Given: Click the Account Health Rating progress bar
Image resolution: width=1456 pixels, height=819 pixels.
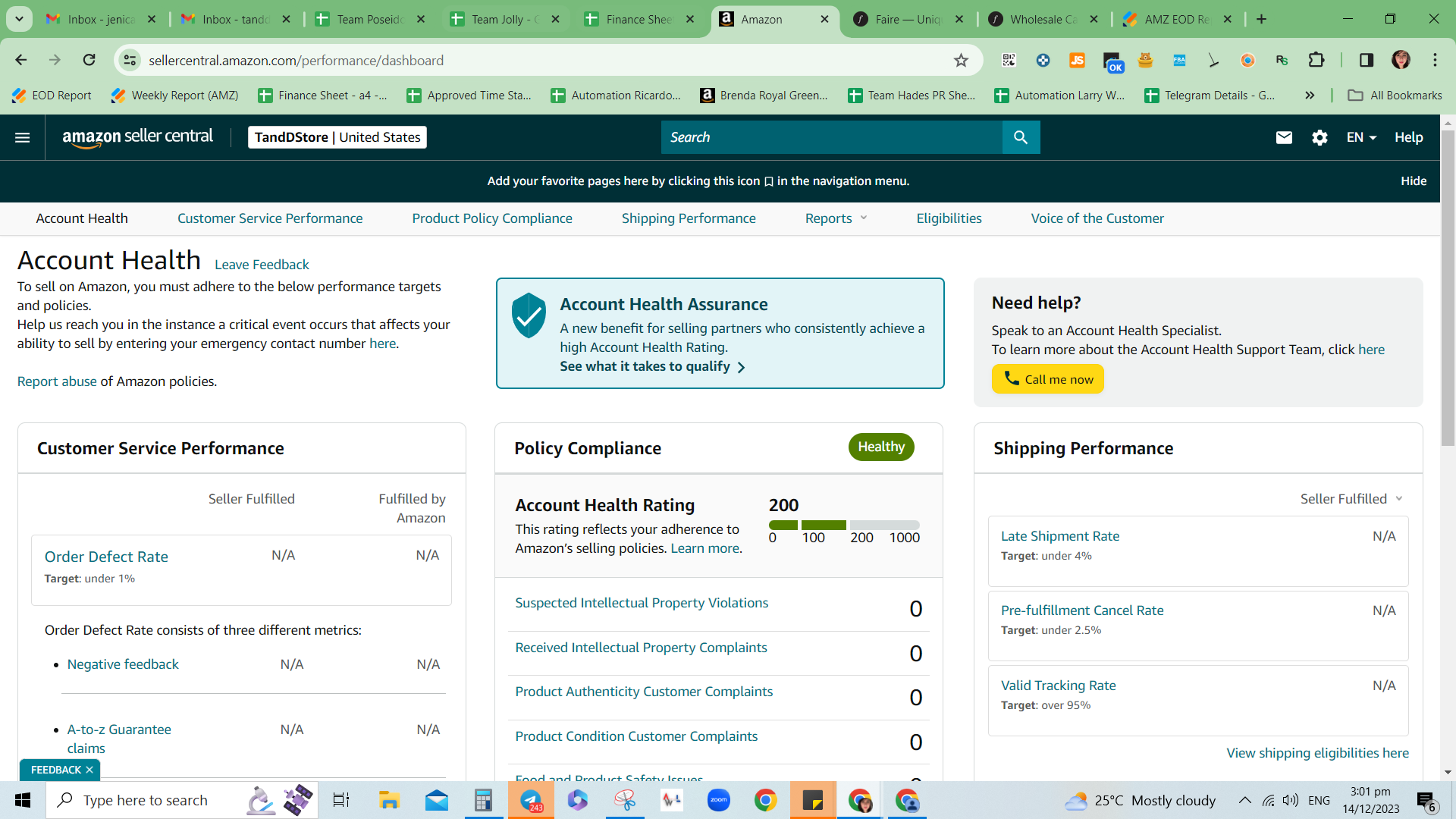Looking at the screenshot, I should [x=844, y=525].
